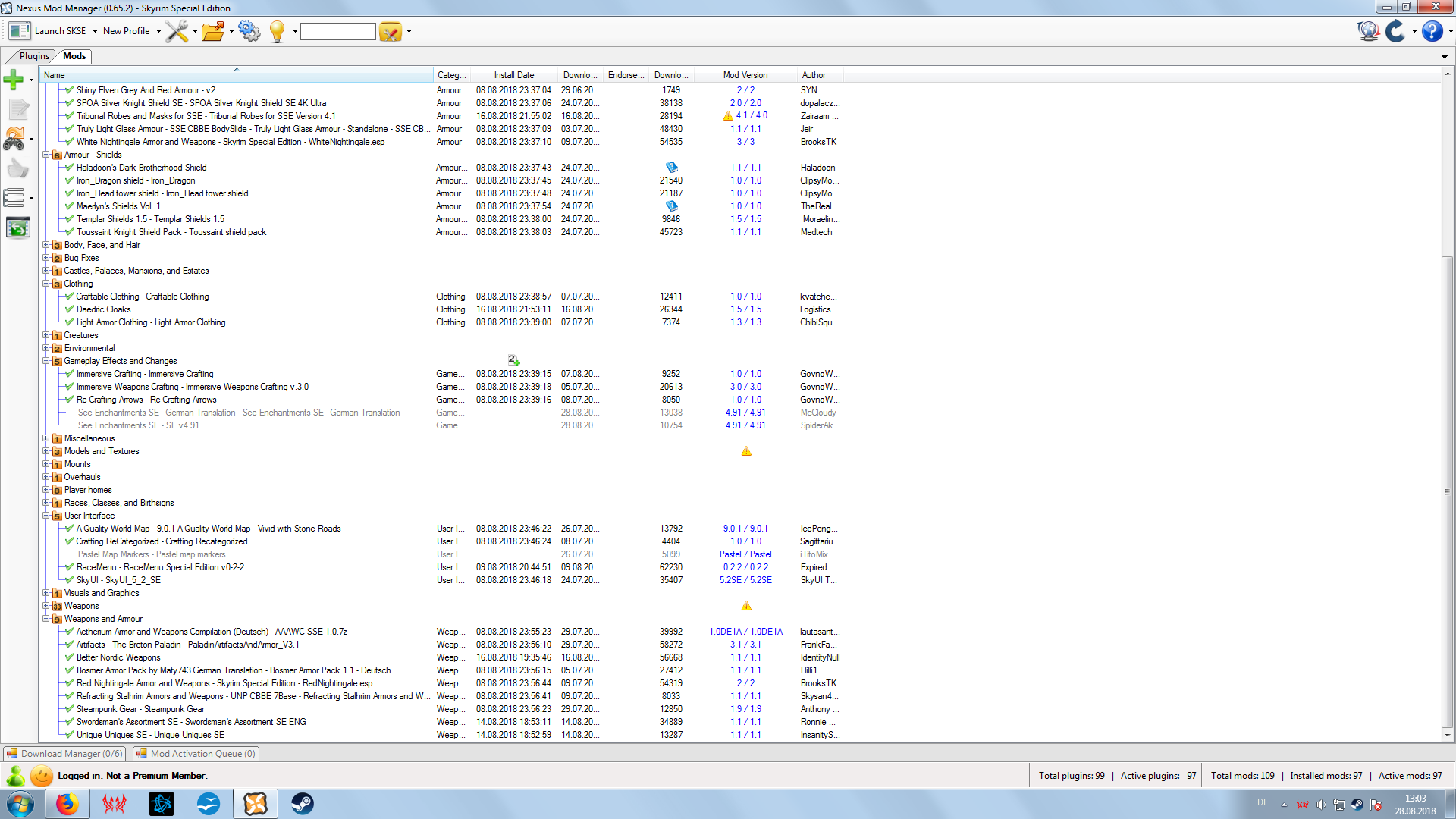This screenshot has width=1456, height=819.
Task: Open the wrench-and-screwdriver Tools icon
Action: pyautogui.click(x=177, y=31)
